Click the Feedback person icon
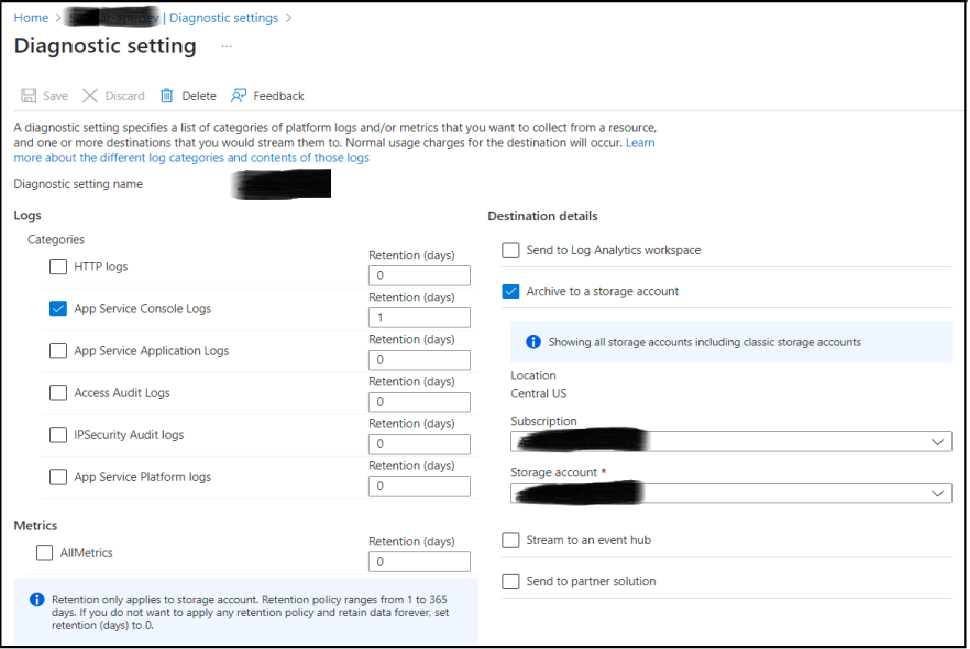Viewport: 970px width, 649px height. [238, 96]
